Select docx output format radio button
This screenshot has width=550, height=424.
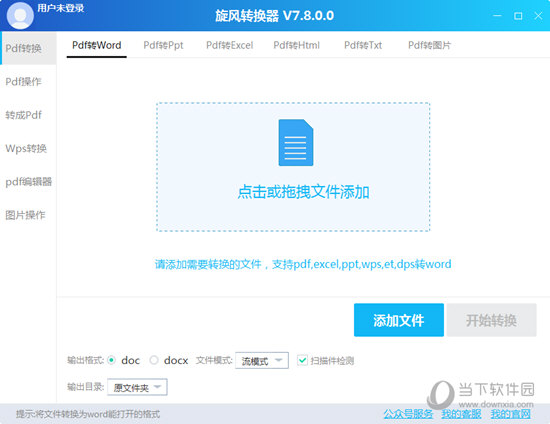pyautogui.click(x=154, y=360)
